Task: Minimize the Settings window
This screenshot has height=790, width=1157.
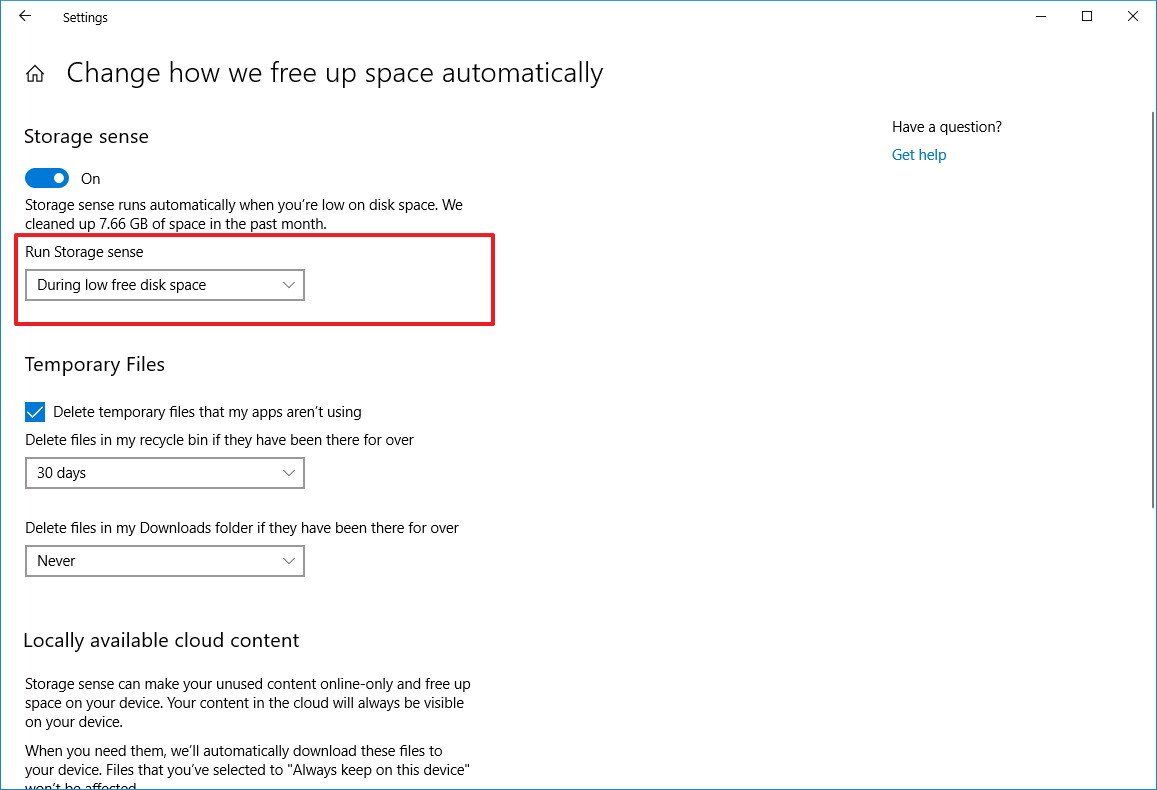Action: coord(1041,17)
